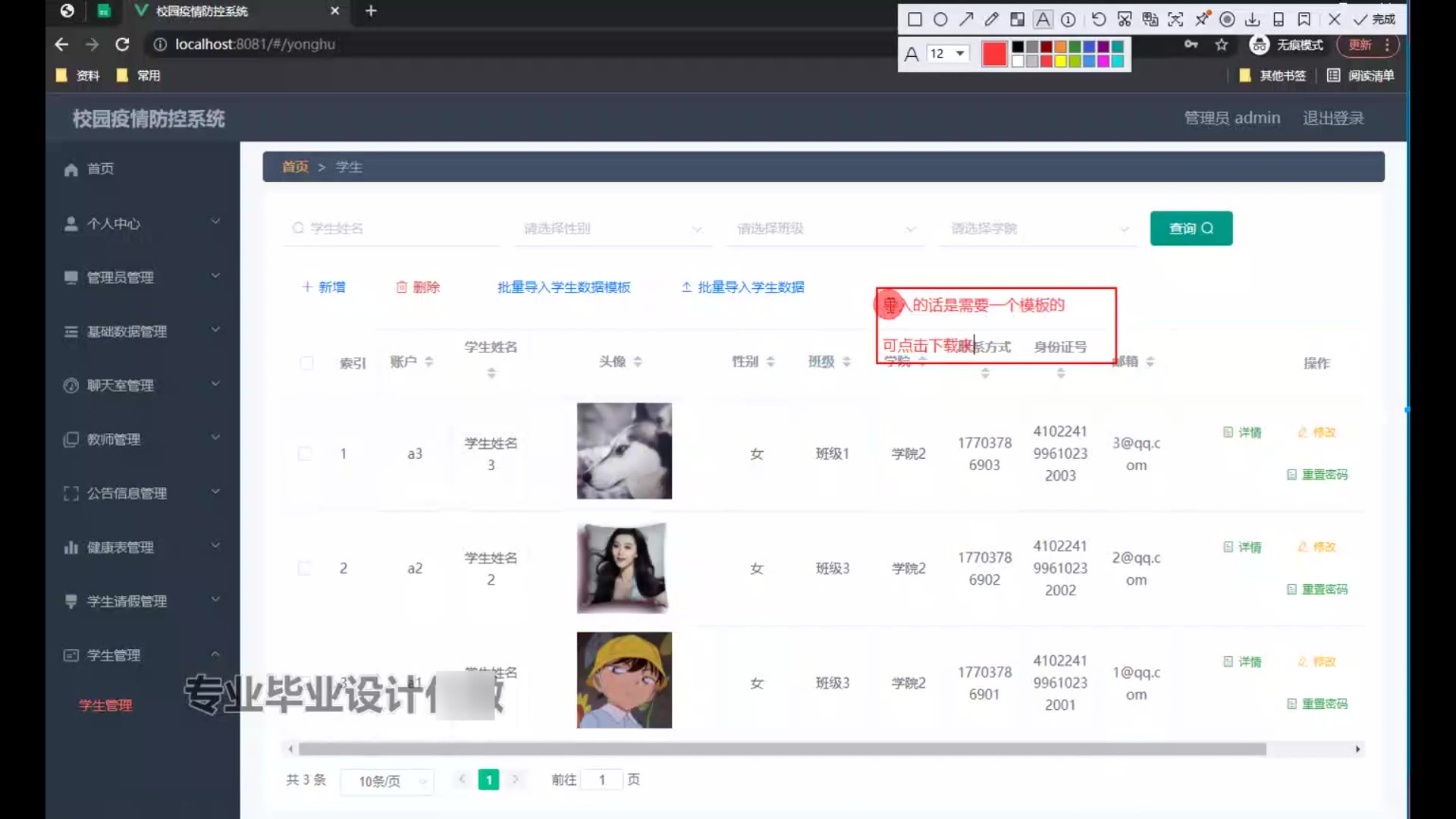
Task: Pick the yellow color swatch
Action: (x=1061, y=61)
